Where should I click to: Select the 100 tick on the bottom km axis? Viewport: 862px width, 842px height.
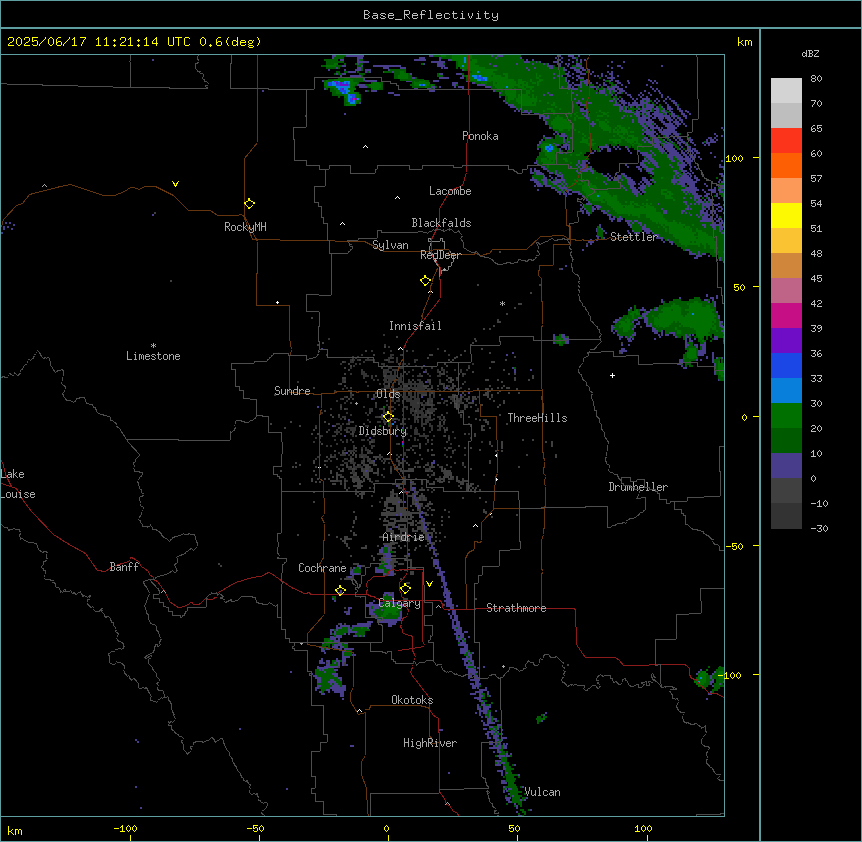pyautogui.click(x=643, y=829)
